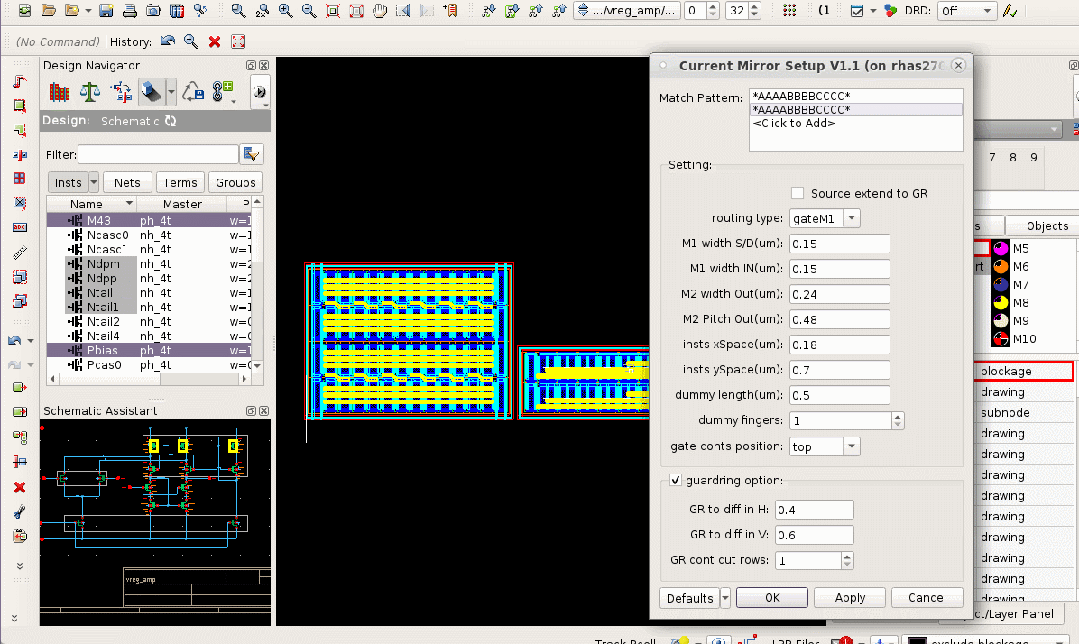
Task: Click the Print icon in the toolbar
Action: click(x=129, y=10)
